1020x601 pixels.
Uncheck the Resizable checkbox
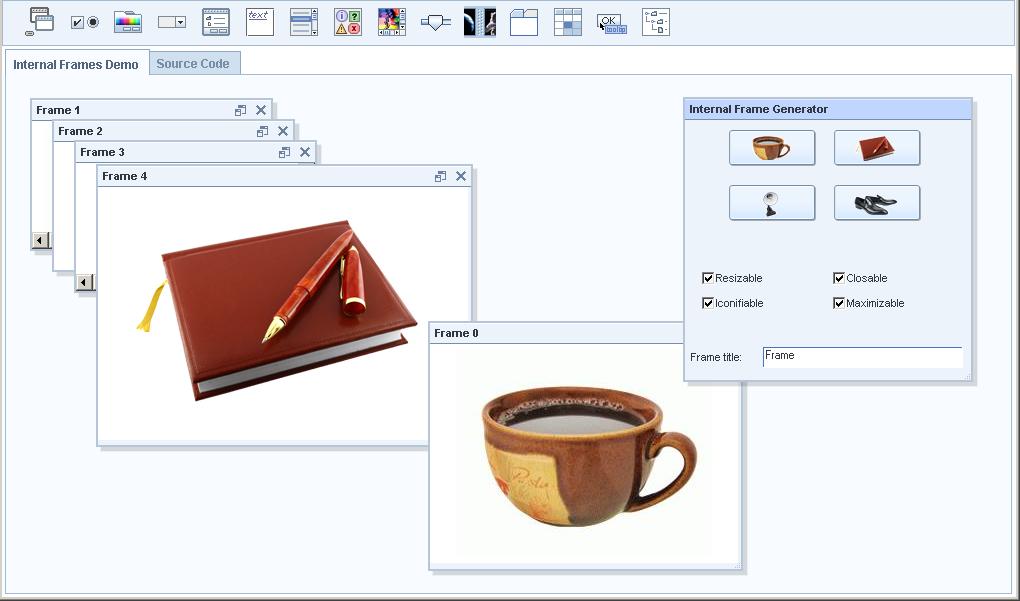pyautogui.click(x=708, y=278)
